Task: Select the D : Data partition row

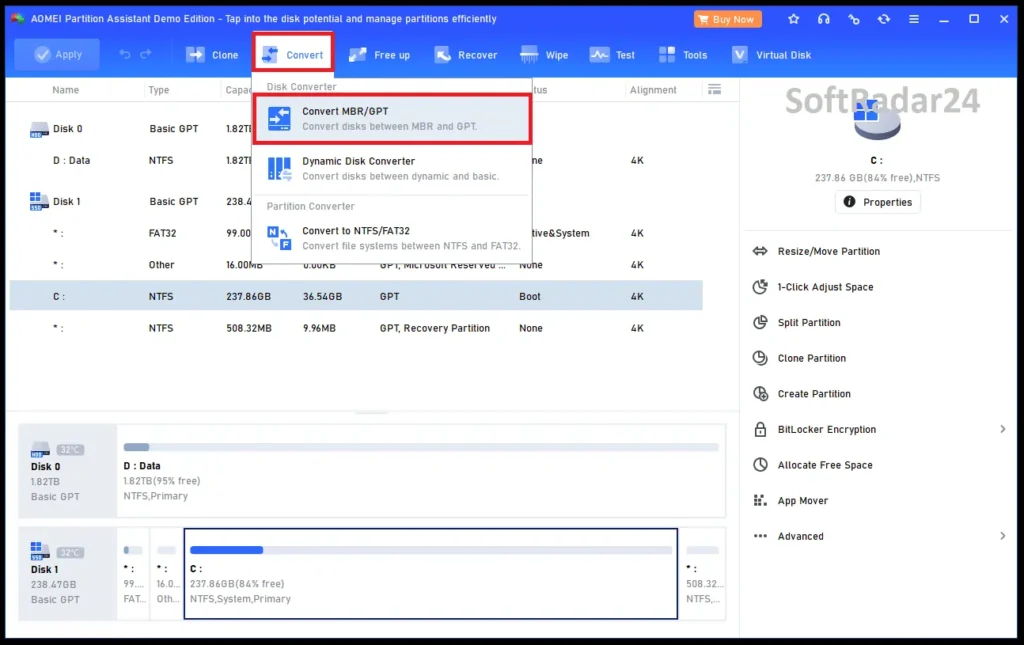Action: pyautogui.click(x=356, y=160)
